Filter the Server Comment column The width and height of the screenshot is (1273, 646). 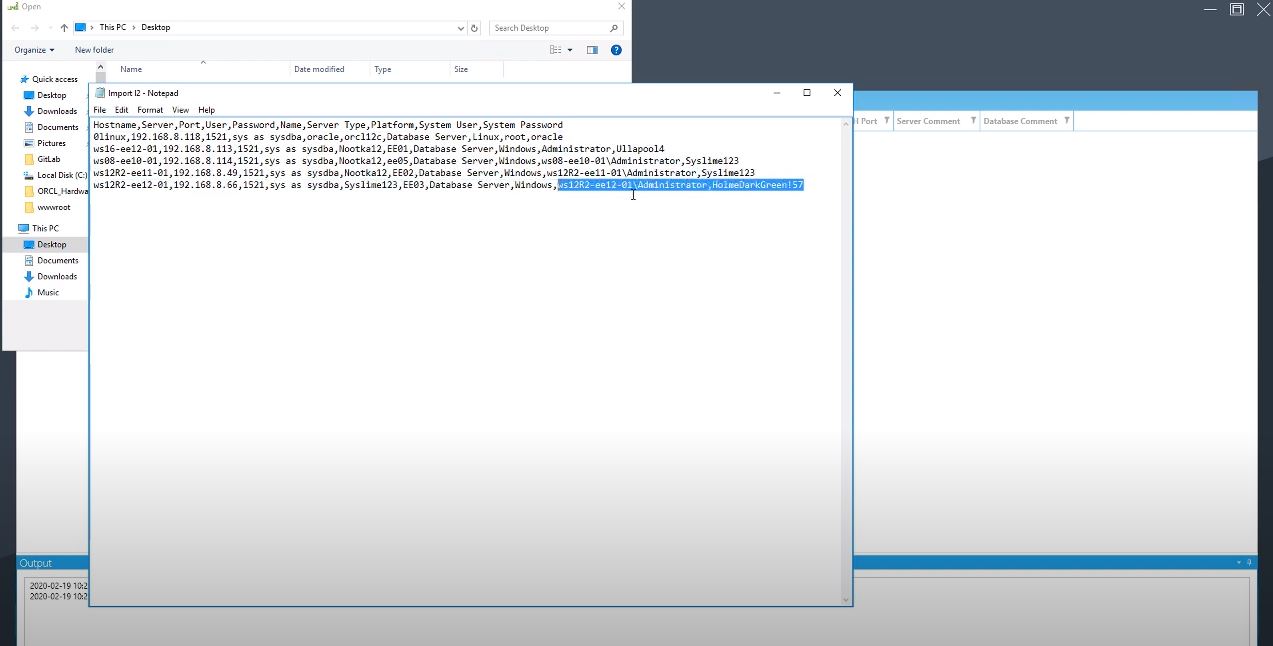(x=973, y=121)
